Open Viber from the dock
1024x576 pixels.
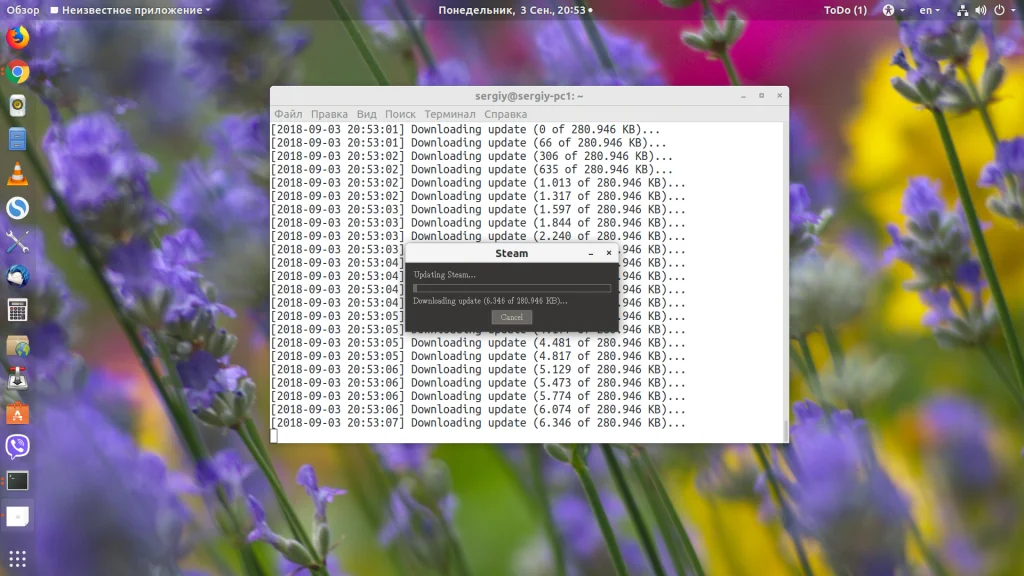tap(18, 447)
